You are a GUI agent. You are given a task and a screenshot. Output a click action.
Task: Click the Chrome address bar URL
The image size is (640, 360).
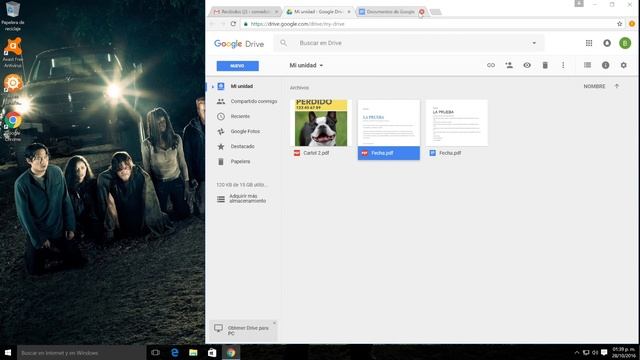[298, 24]
